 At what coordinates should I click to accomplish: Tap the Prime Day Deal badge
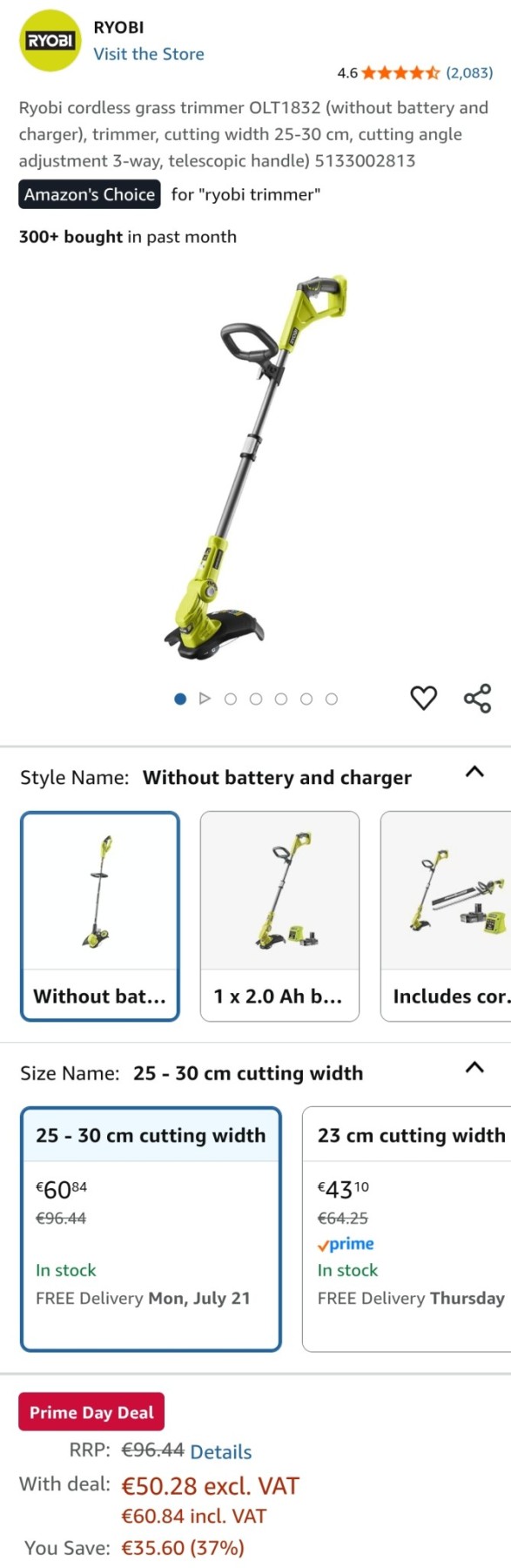(91, 1412)
